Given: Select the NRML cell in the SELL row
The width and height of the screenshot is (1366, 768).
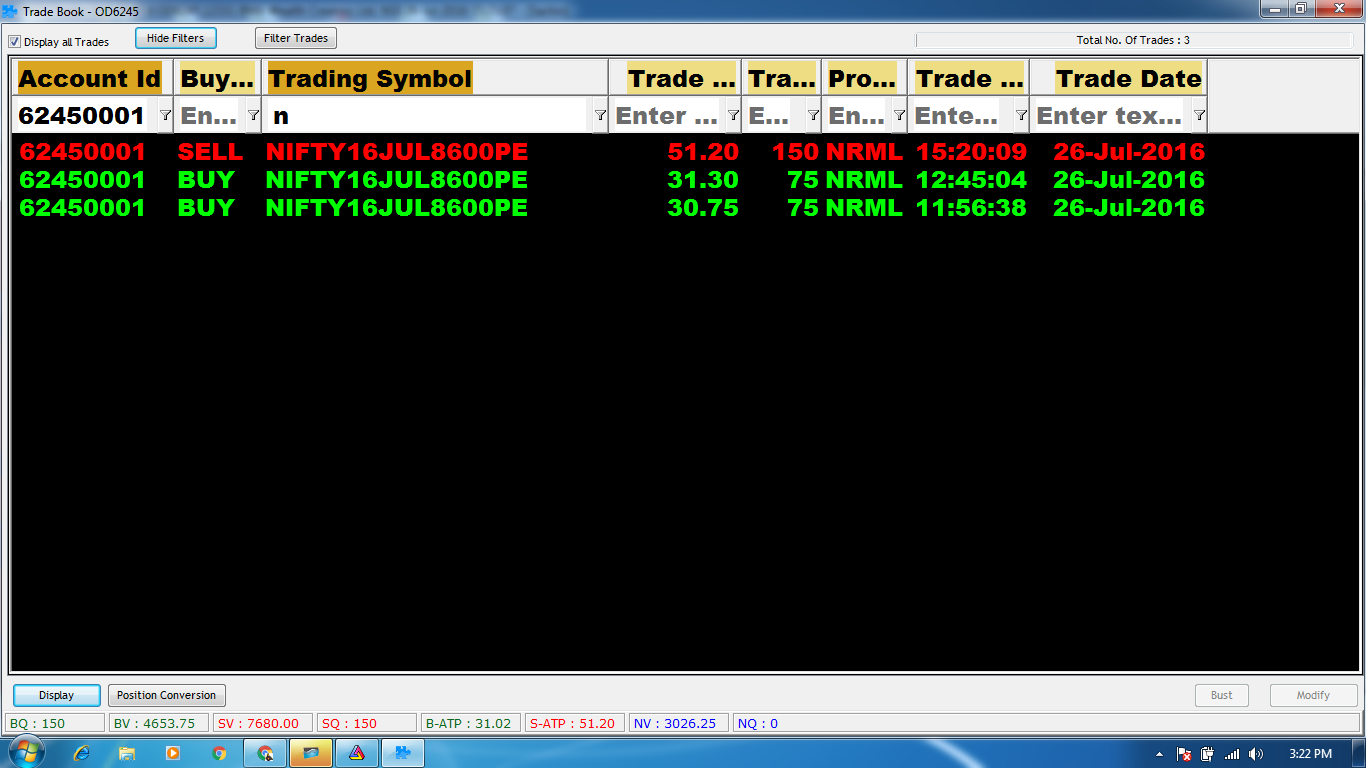Looking at the screenshot, I should point(864,152).
